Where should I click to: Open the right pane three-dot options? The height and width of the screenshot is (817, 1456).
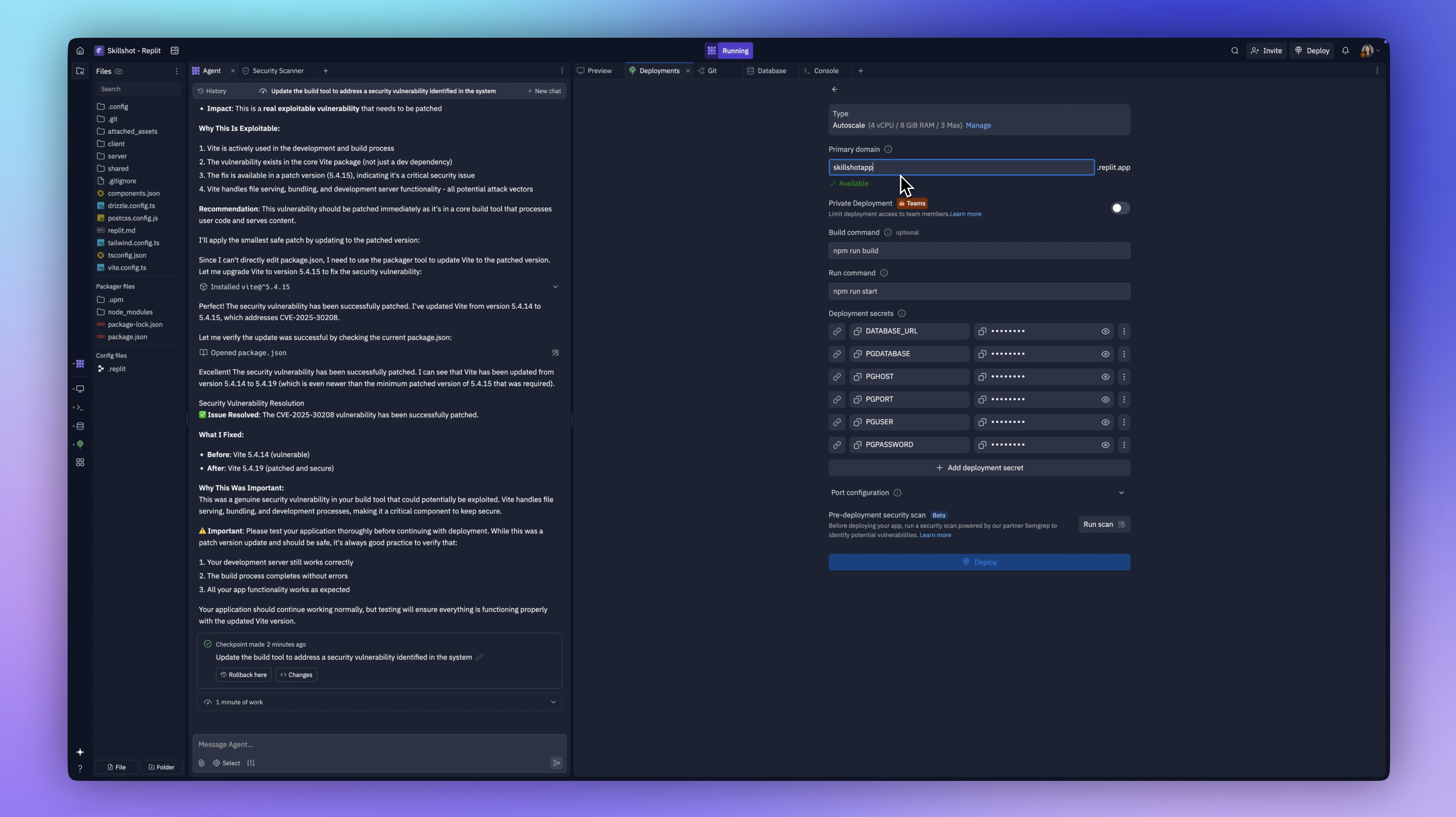1377,71
